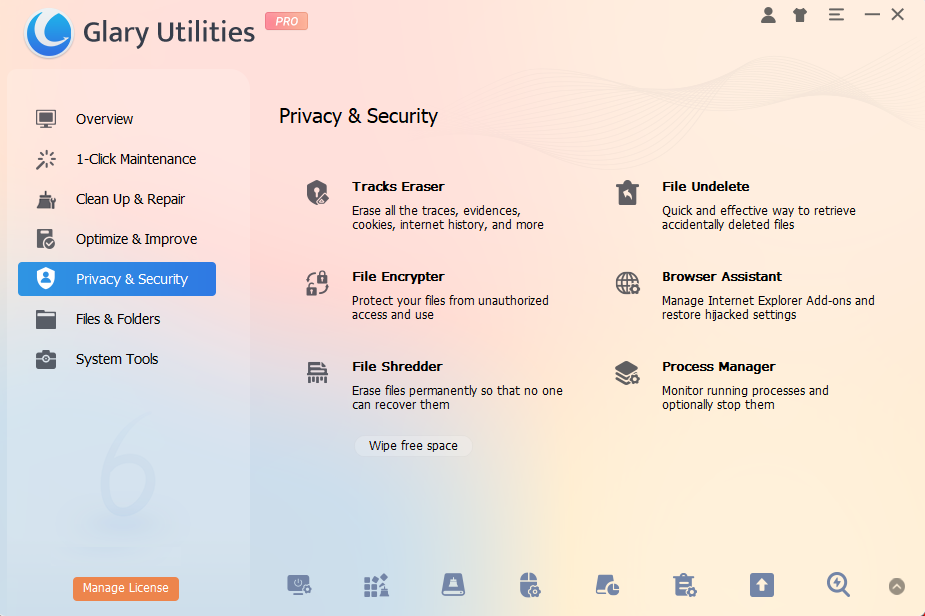Switch to the System Tools section

tap(117, 359)
